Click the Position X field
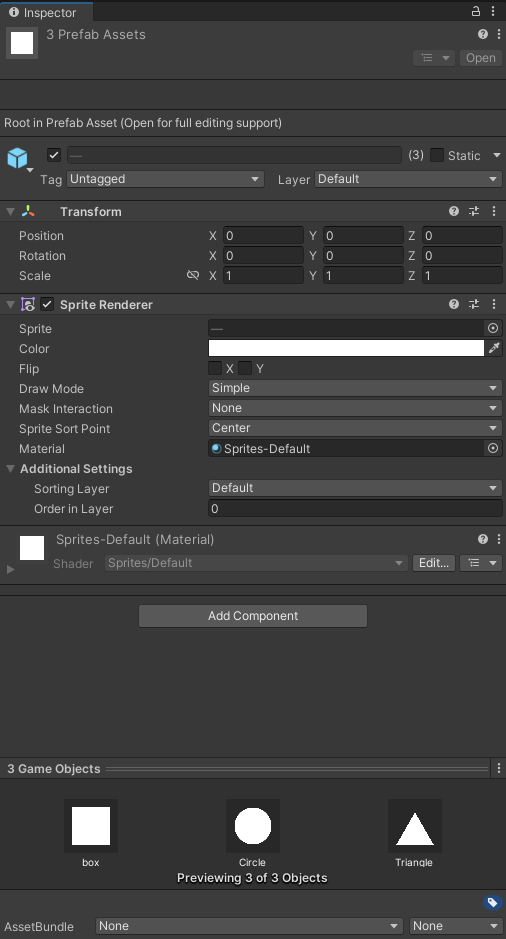This screenshot has height=939, width=506. [263, 235]
